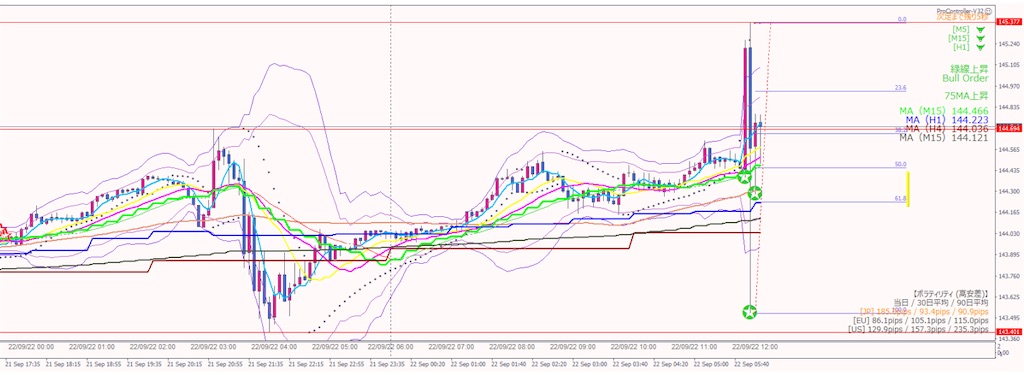The image size is (1024, 375).
Task: Click the [JP] volatility pips row
Action: (925, 312)
